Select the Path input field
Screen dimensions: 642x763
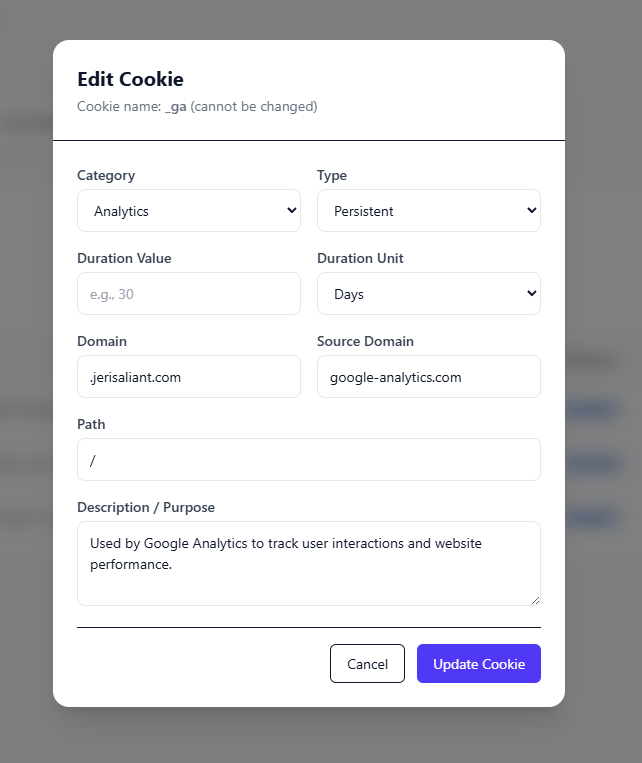(x=308, y=460)
